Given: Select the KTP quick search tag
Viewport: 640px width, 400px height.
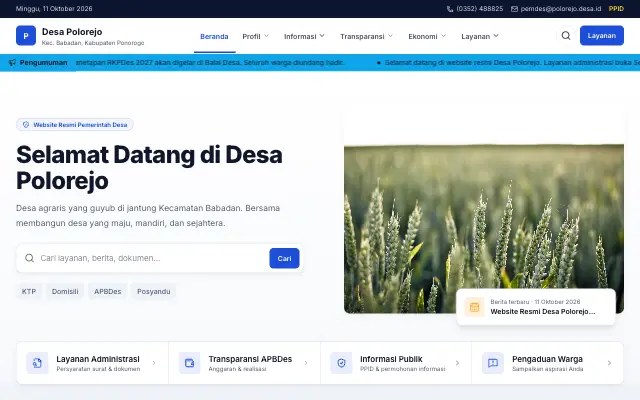Looking at the screenshot, I should (29, 291).
